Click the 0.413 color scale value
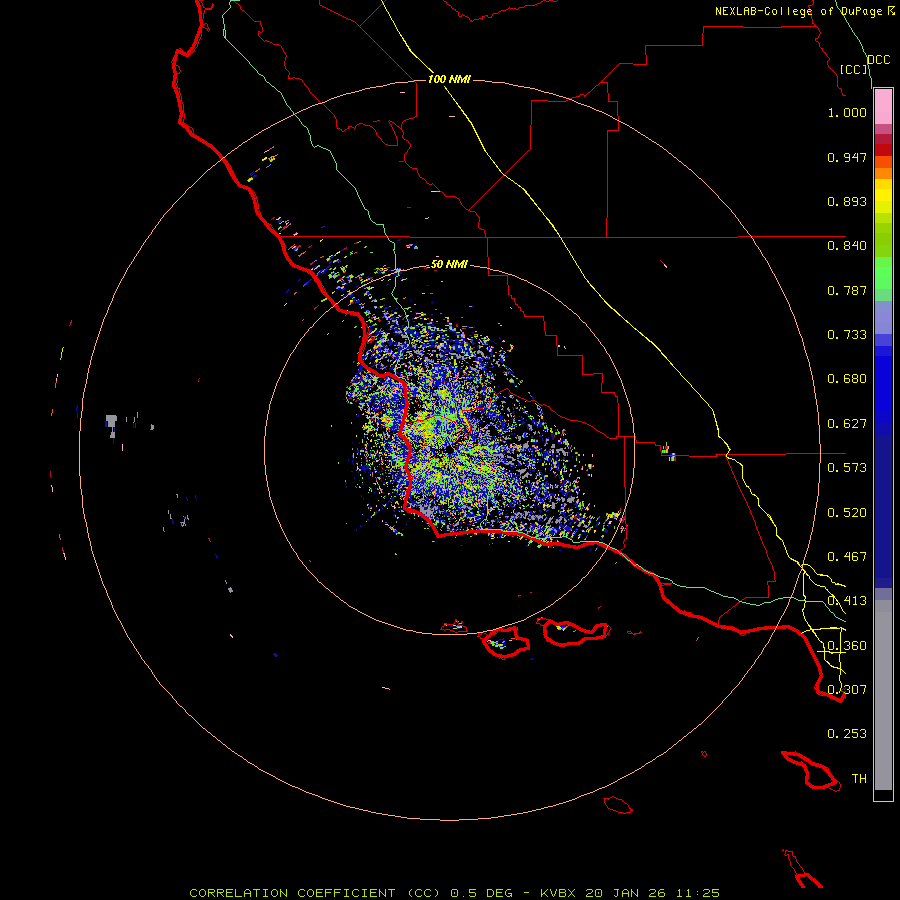The width and height of the screenshot is (900, 900). tap(847, 601)
